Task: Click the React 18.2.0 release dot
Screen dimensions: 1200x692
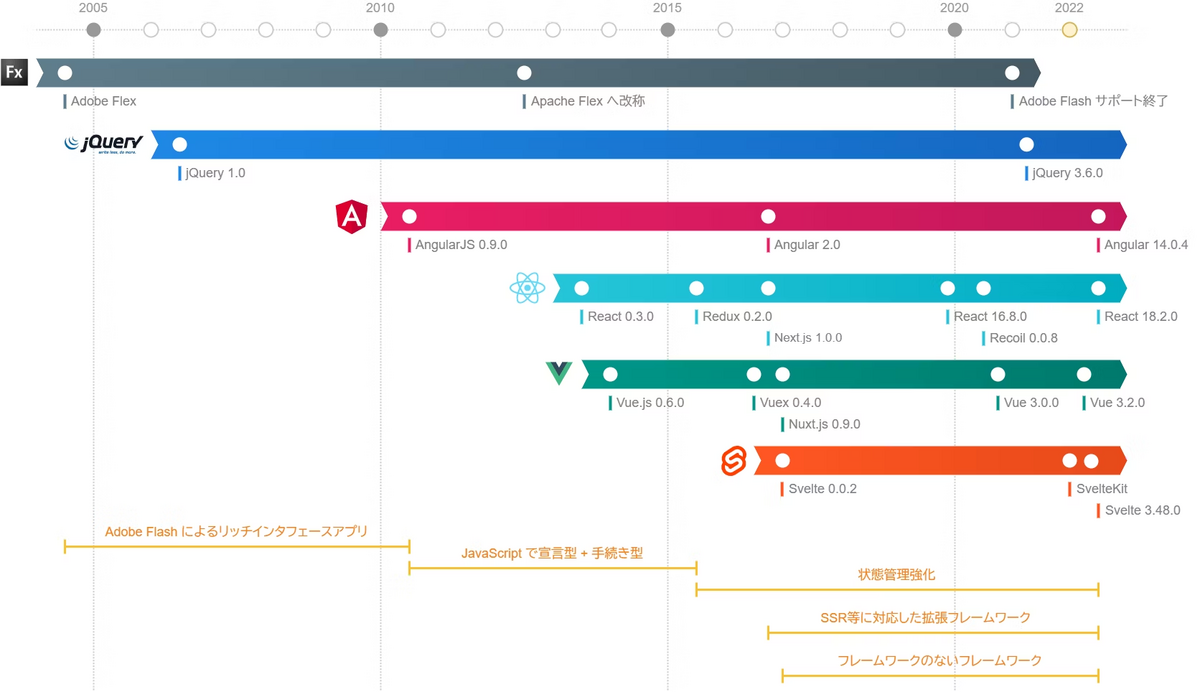Action: click(1099, 289)
